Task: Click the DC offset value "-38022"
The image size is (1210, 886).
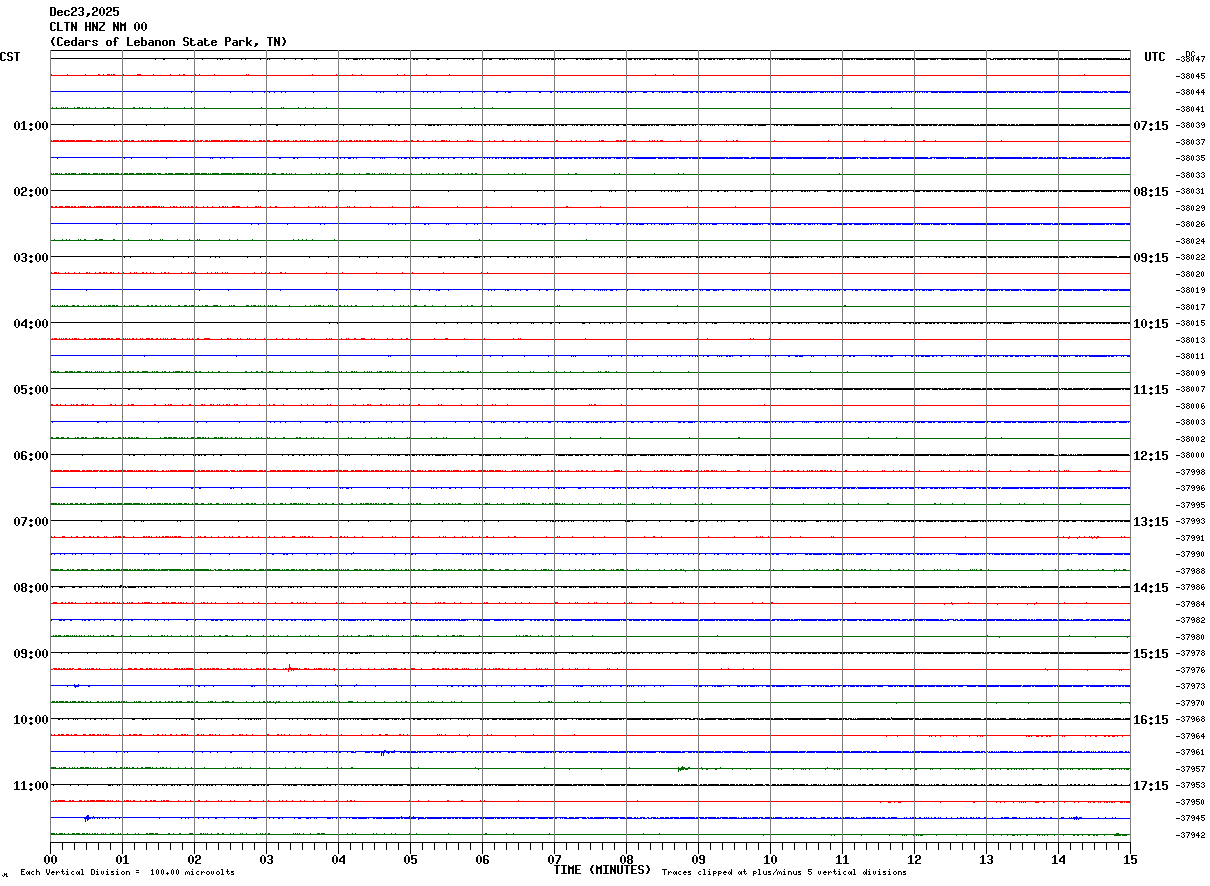Action: click(1191, 257)
